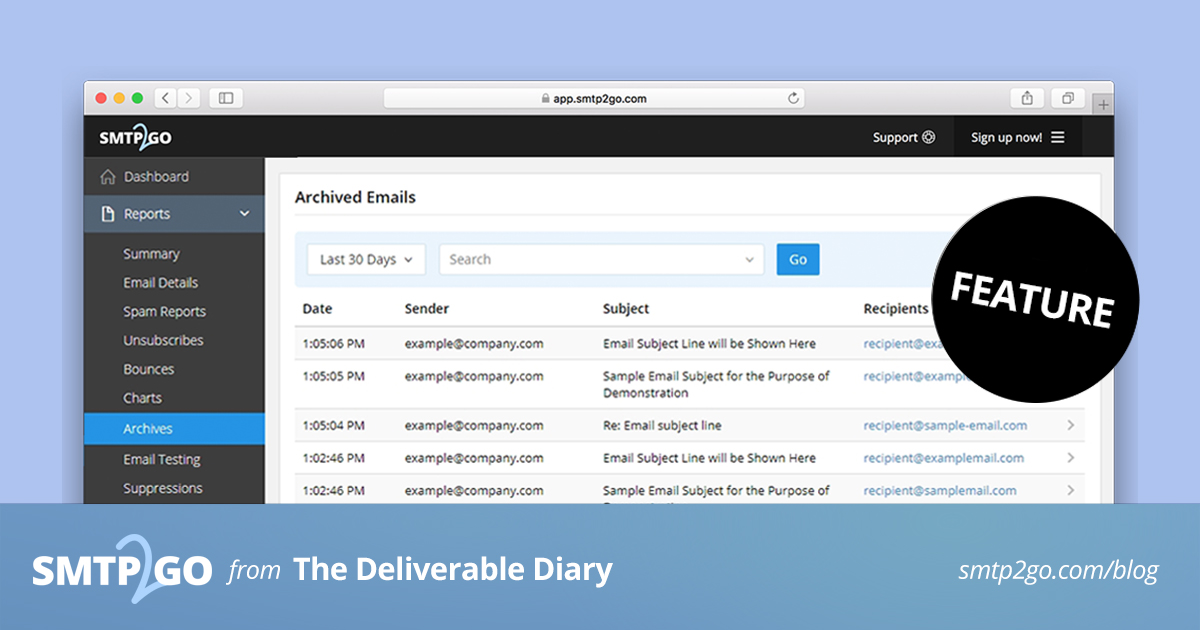
Task: Click the Reports document icon
Action: 108,213
